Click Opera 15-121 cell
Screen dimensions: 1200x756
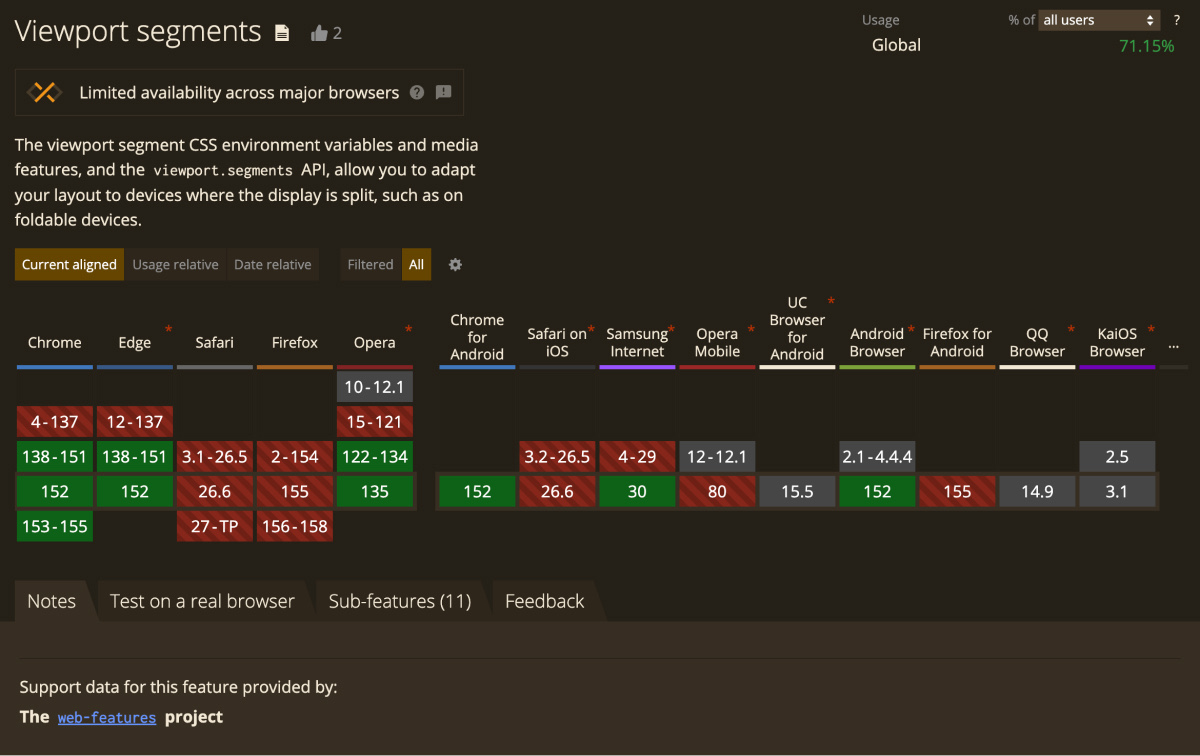point(375,422)
